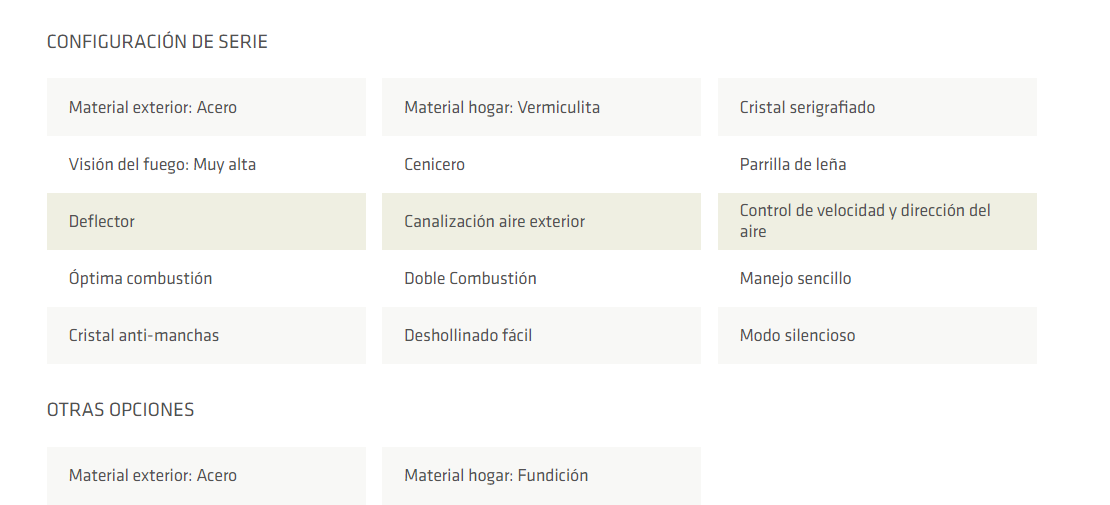
Task: Click Cristal anti-manchas cell
Action: (206, 335)
